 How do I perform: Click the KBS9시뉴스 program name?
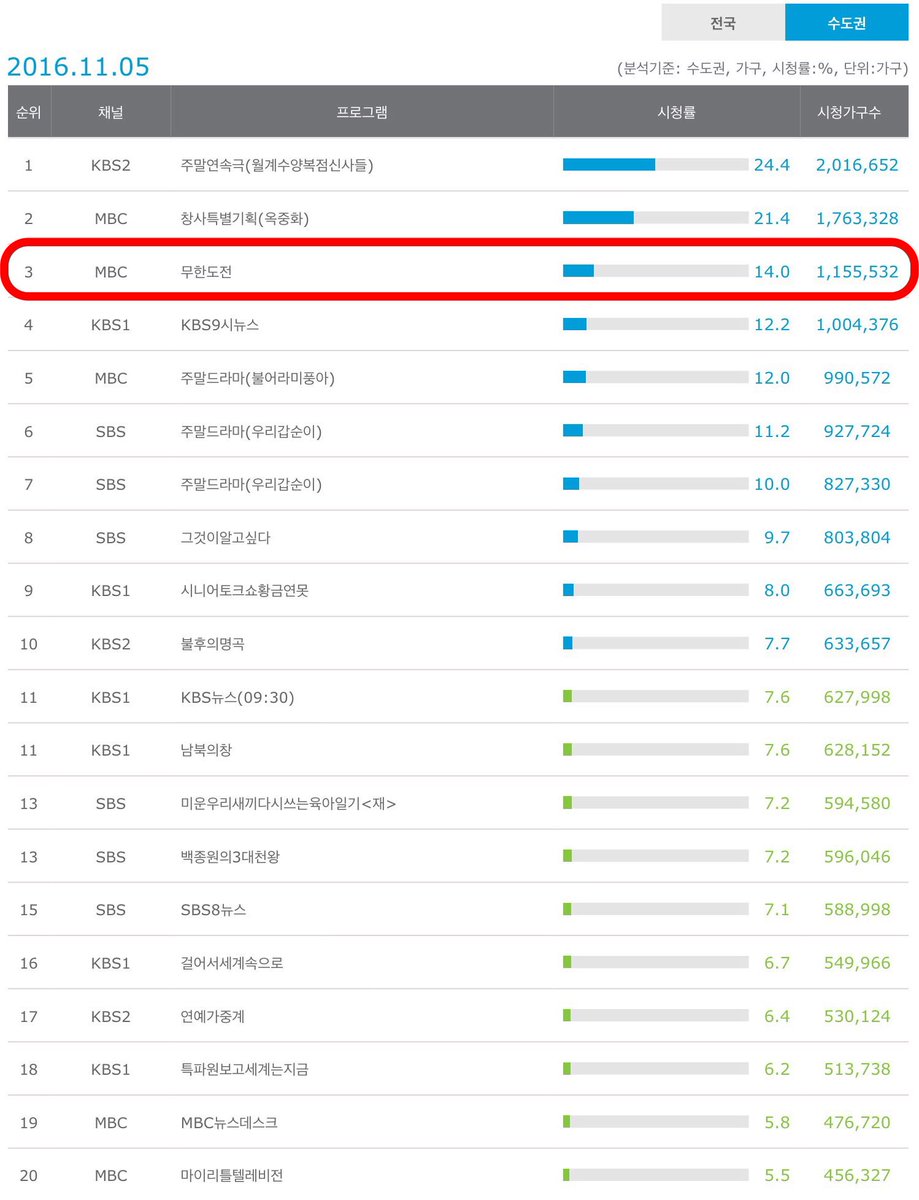(221, 324)
